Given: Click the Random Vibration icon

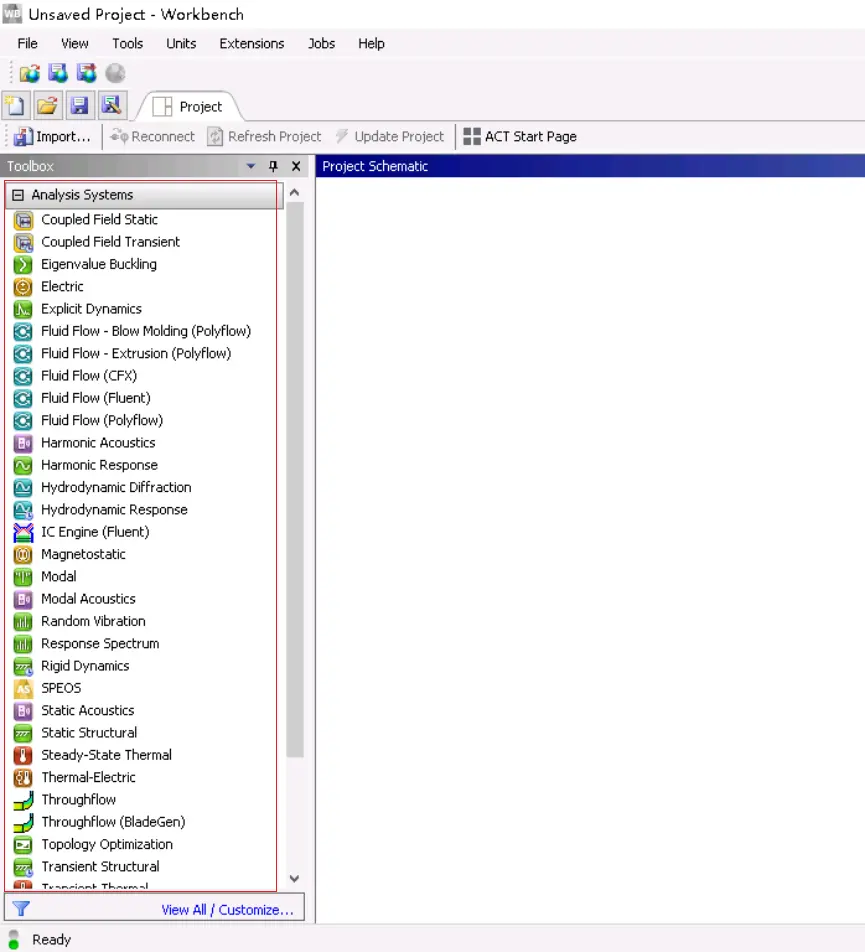Looking at the screenshot, I should pyautogui.click(x=23, y=621).
